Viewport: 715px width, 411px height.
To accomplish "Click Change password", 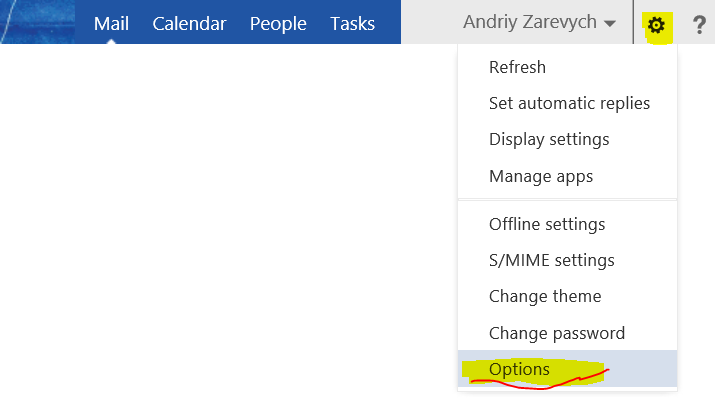I will click(567, 333).
